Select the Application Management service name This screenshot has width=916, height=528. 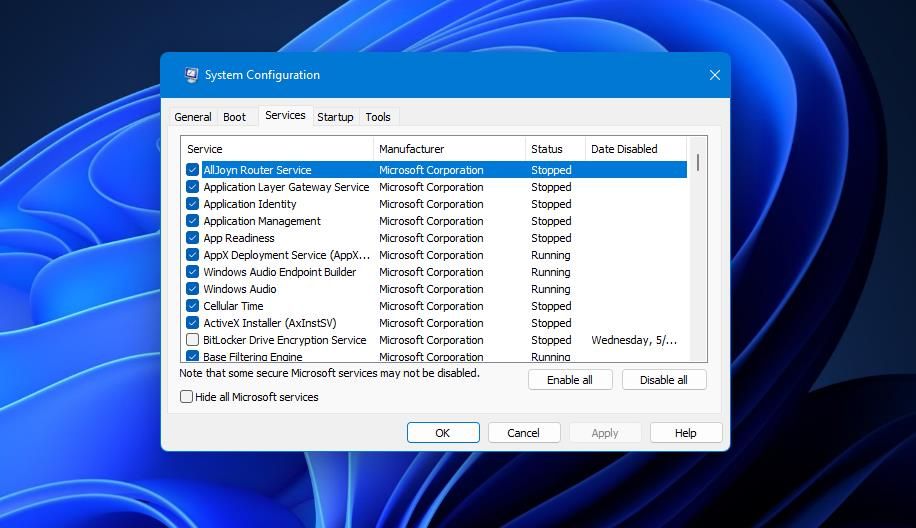point(262,221)
